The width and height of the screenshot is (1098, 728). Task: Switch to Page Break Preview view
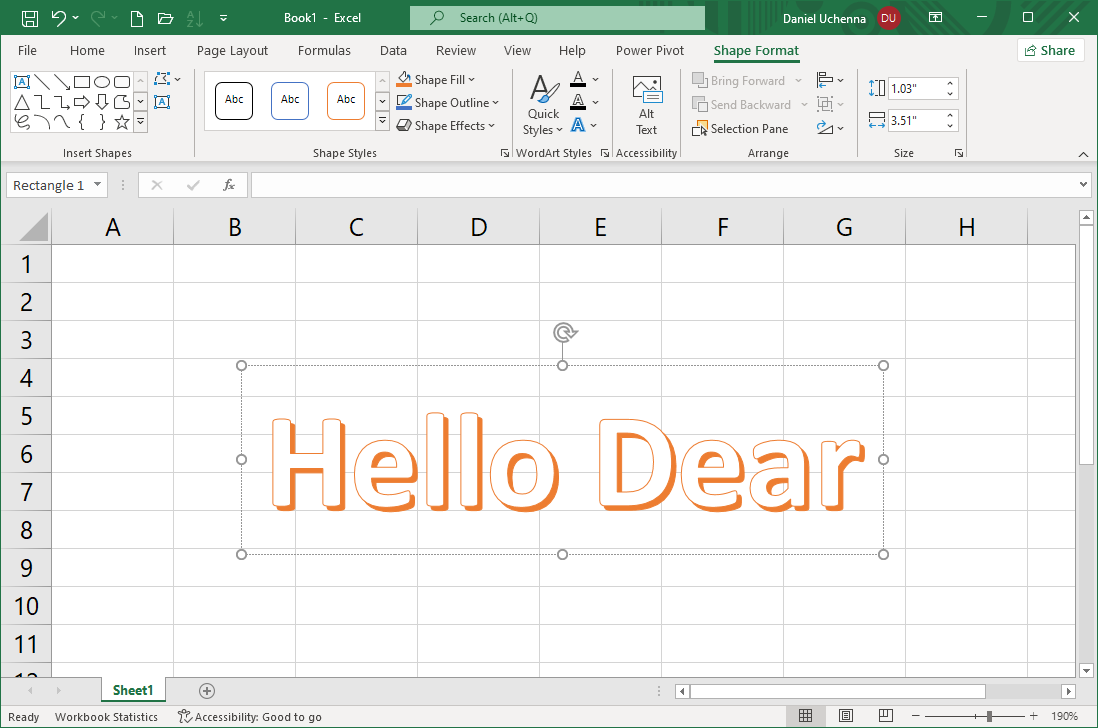(x=886, y=716)
